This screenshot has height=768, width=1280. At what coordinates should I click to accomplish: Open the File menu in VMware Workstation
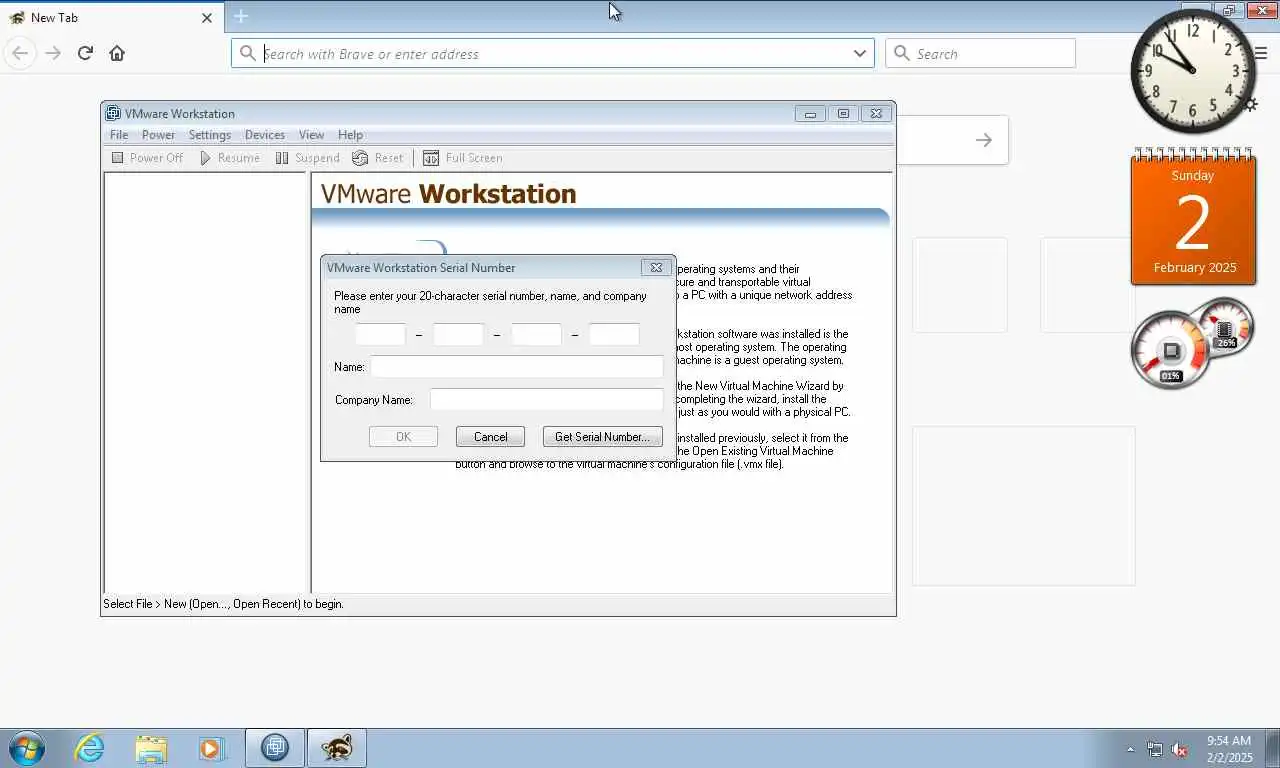pyautogui.click(x=119, y=135)
